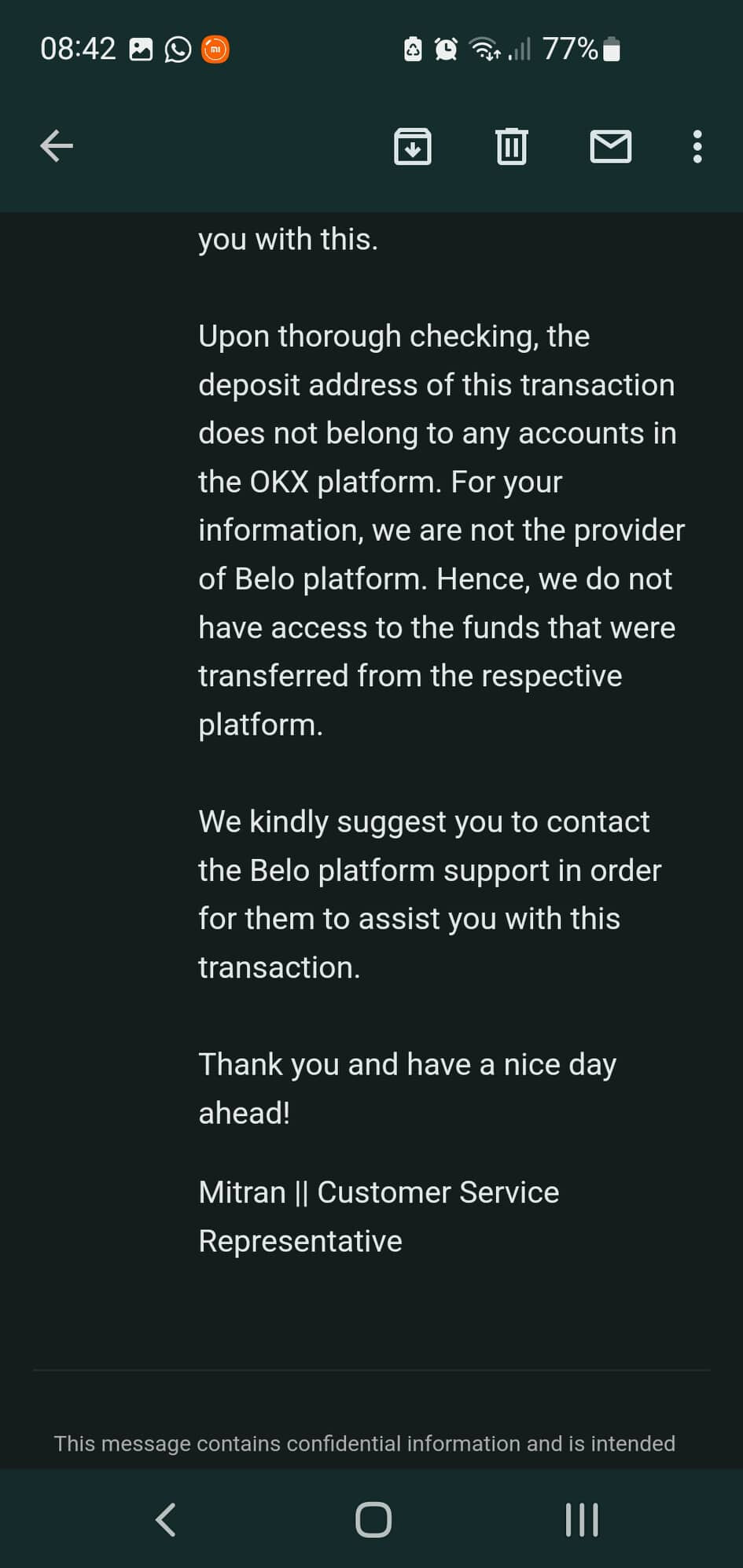
Task: Archive this email message
Action: [x=413, y=146]
